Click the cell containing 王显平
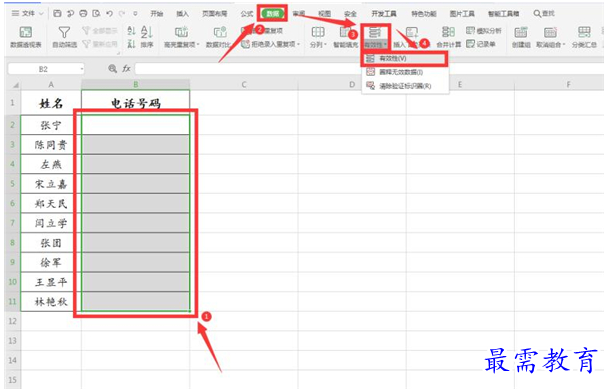This screenshot has height=392, width=606. pos(51,282)
